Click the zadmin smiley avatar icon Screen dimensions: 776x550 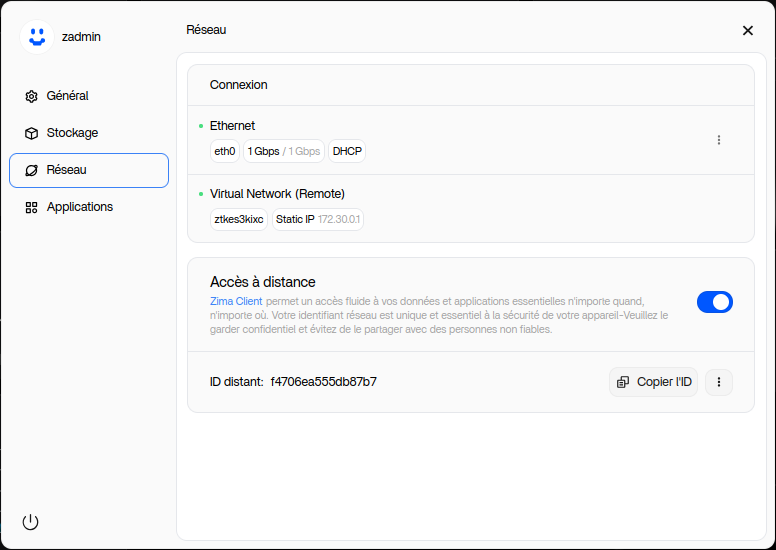pyautogui.click(x=37, y=37)
